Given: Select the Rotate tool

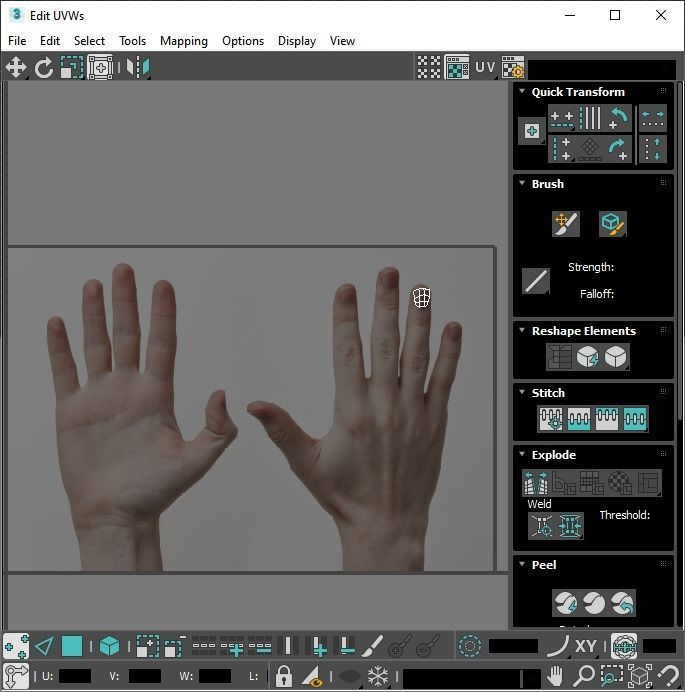Looking at the screenshot, I should (x=44, y=68).
